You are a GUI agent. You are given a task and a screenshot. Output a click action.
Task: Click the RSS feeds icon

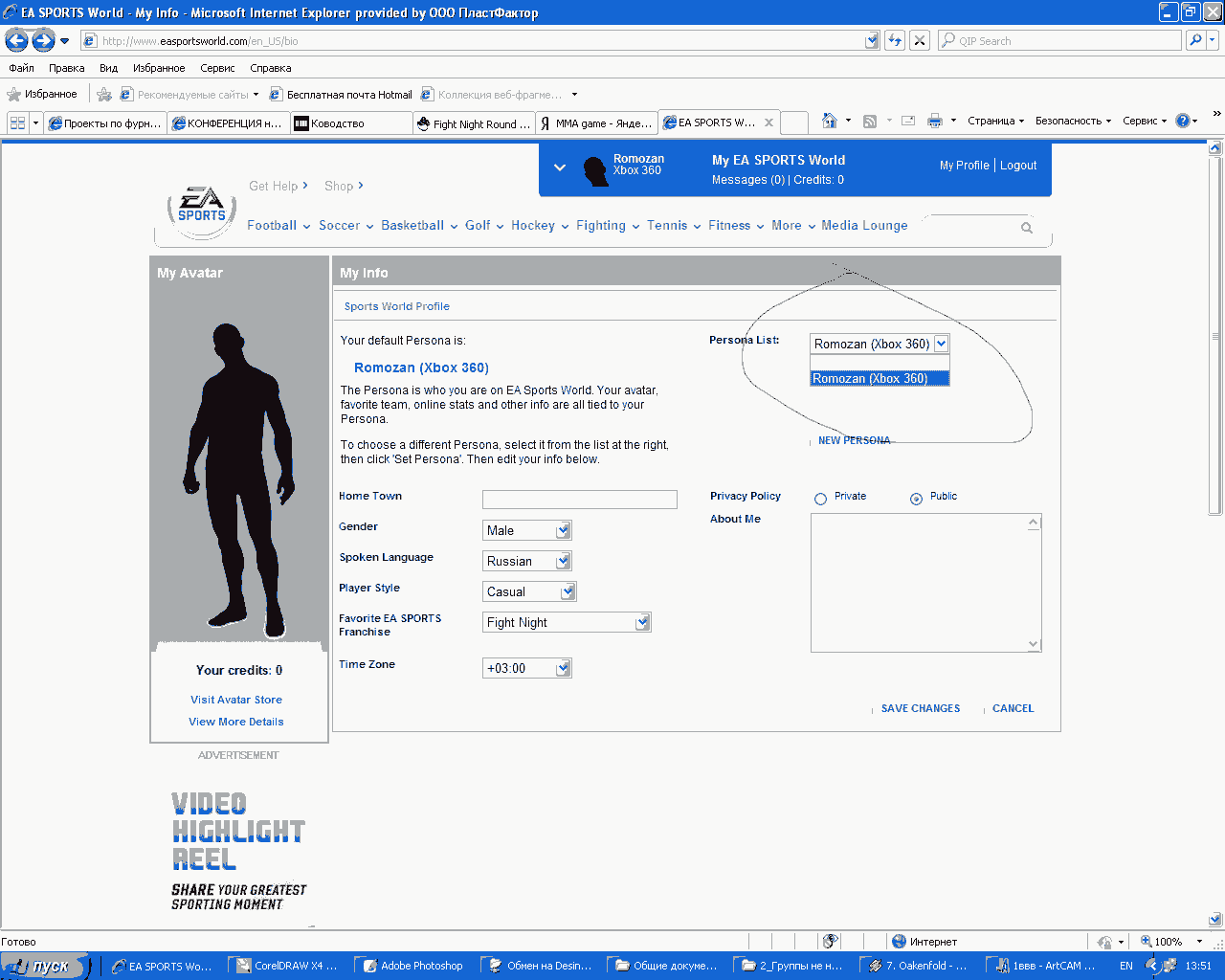pyautogui.click(x=870, y=121)
